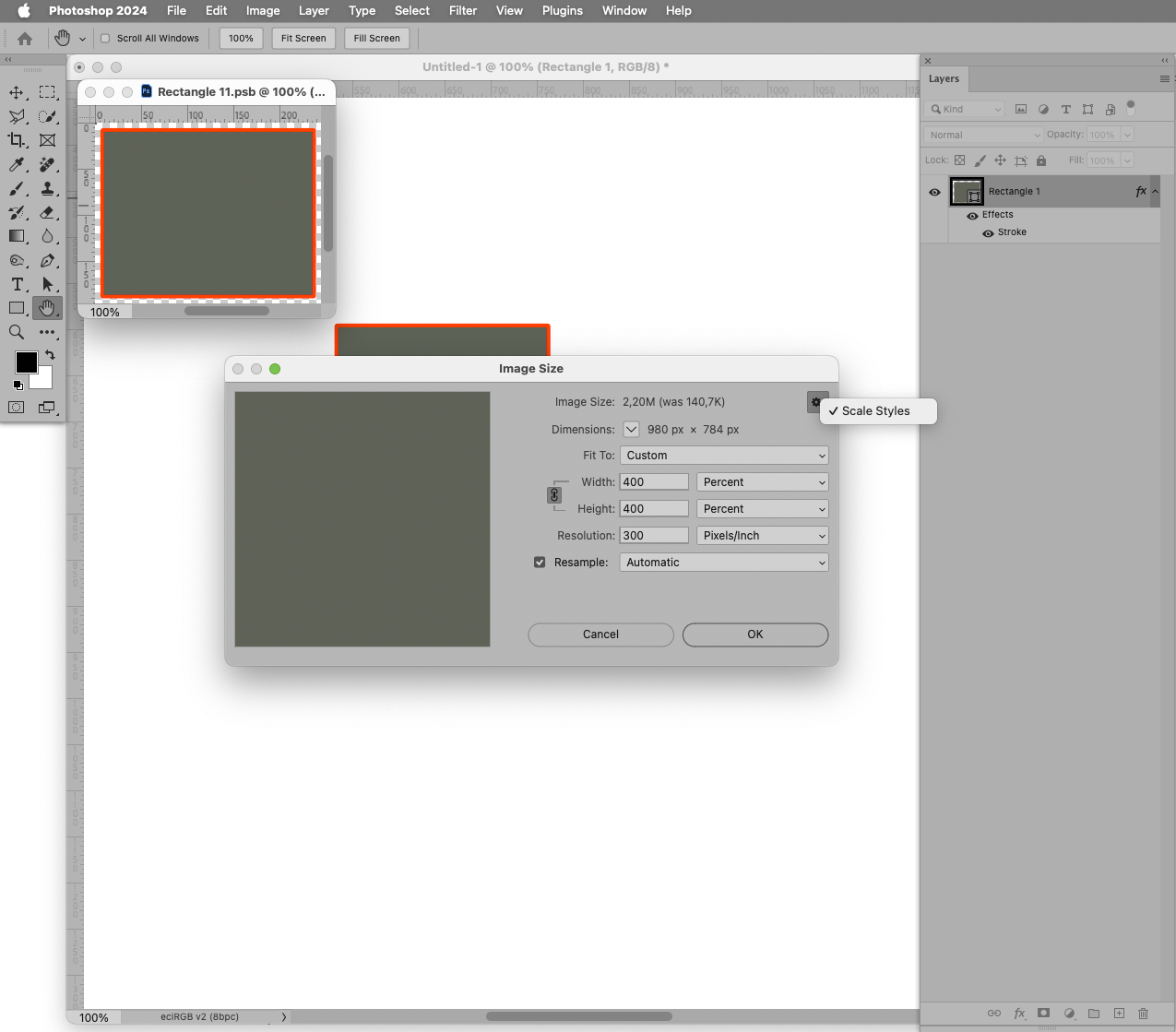Select the Pen tool
The image size is (1176, 1032).
pyautogui.click(x=48, y=260)
